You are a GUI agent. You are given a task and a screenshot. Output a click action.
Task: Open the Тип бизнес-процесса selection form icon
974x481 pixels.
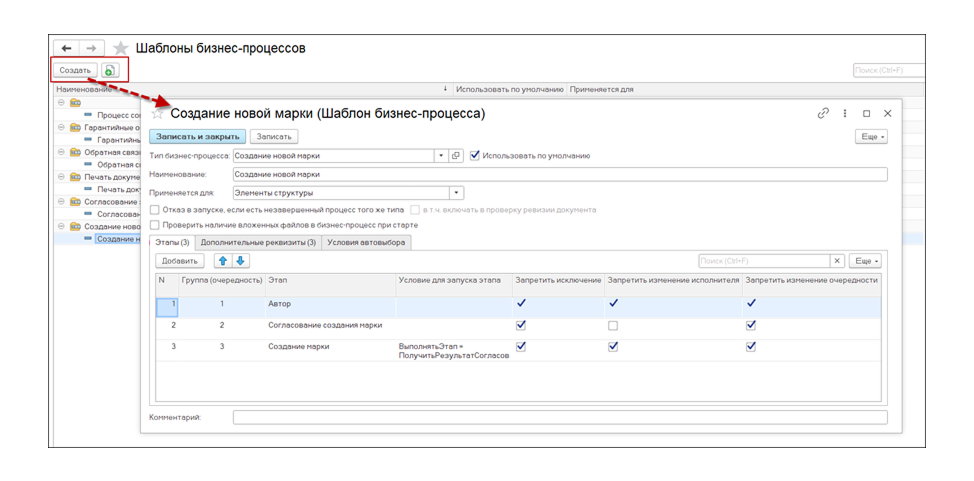pos(456,156)
